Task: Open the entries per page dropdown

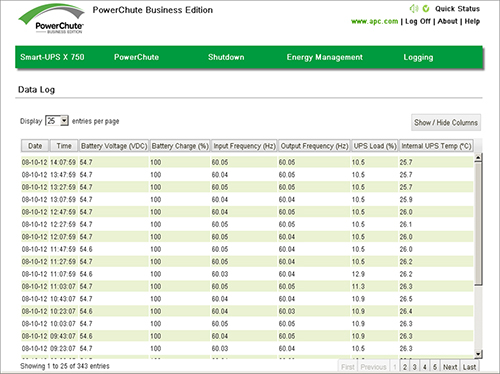Action: click(57, 121)
